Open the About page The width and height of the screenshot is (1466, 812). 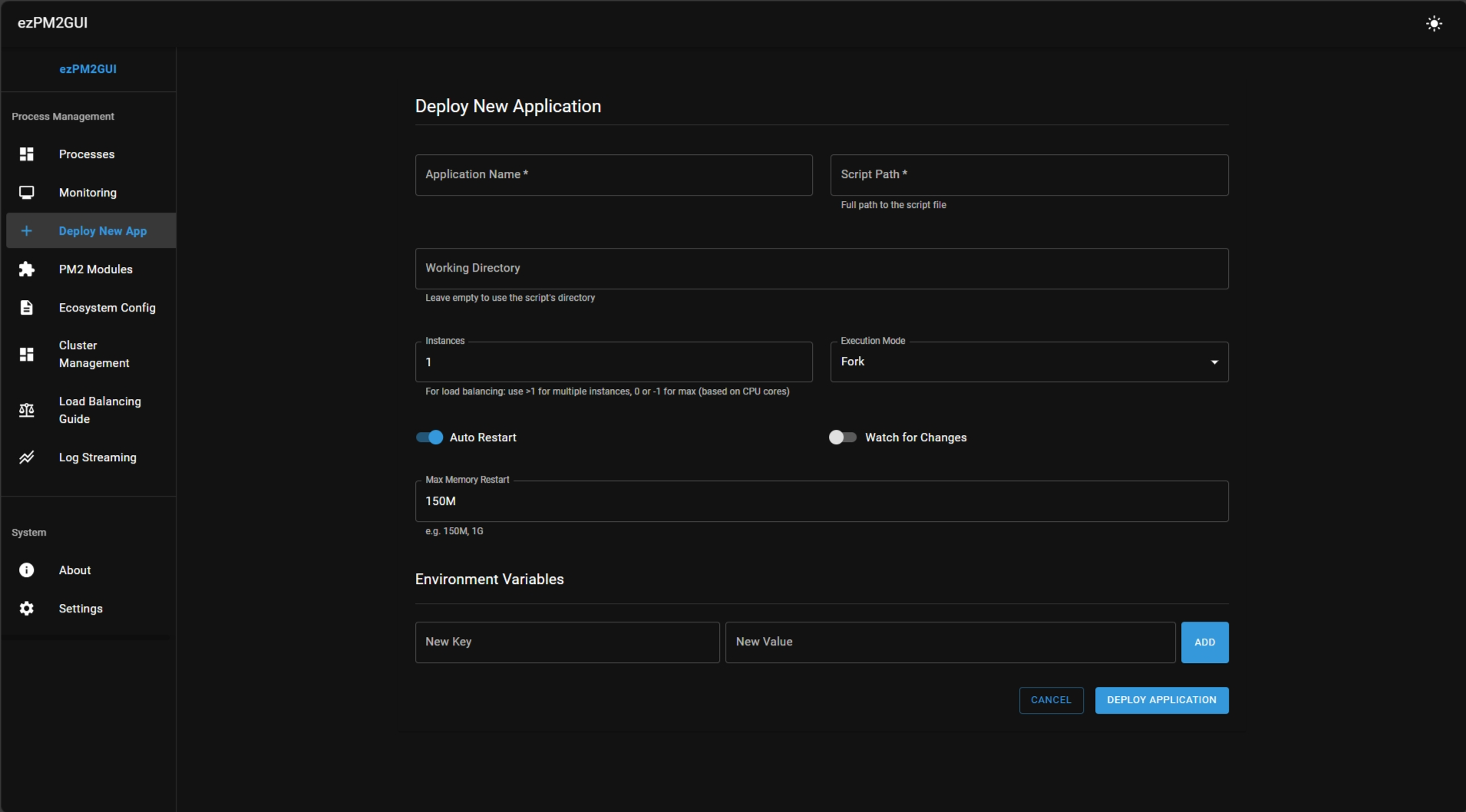(x=91, y=570)
